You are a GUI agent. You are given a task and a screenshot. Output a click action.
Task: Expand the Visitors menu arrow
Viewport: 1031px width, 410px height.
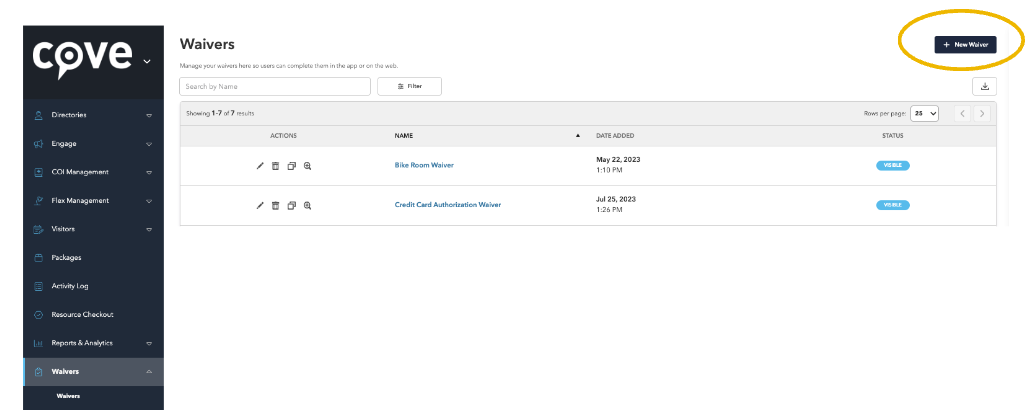[x=149, y=229]
